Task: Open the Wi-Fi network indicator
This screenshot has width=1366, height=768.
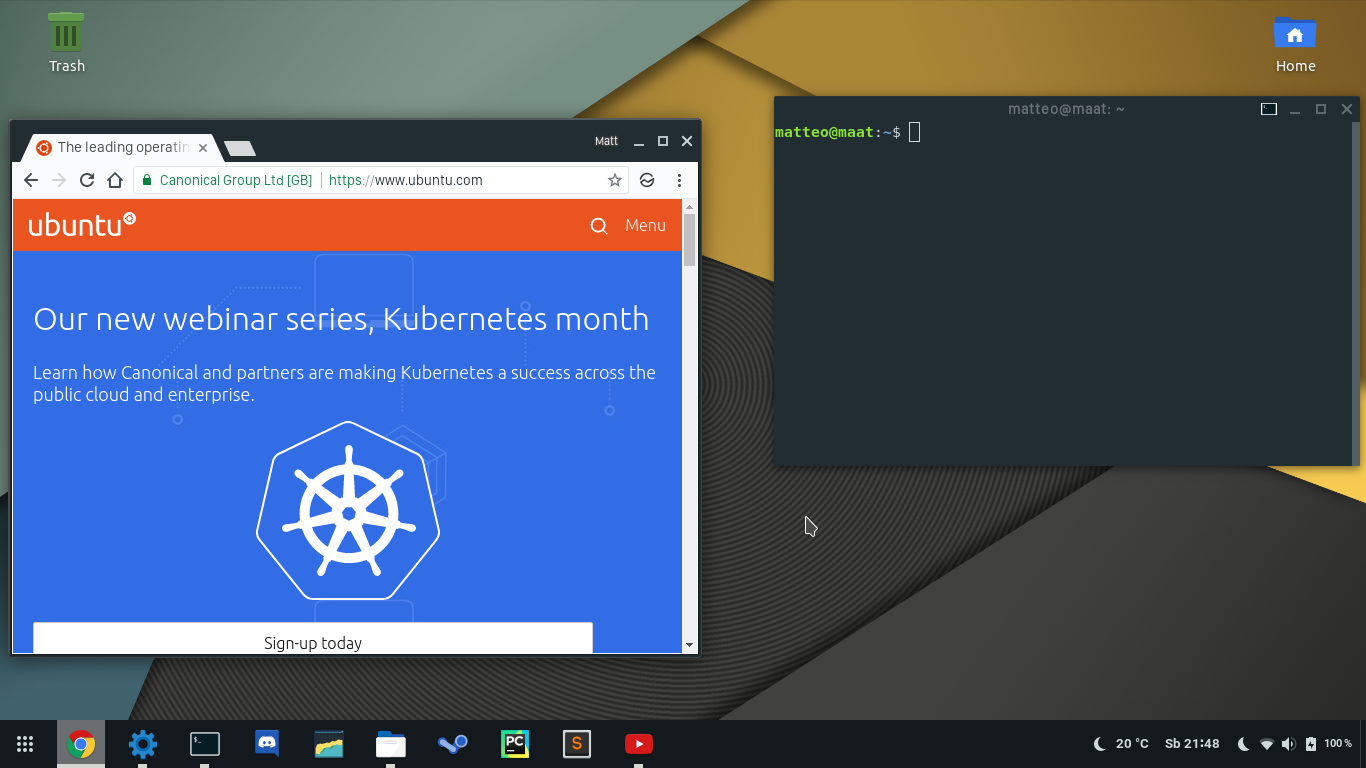Action: (1267, 744)
